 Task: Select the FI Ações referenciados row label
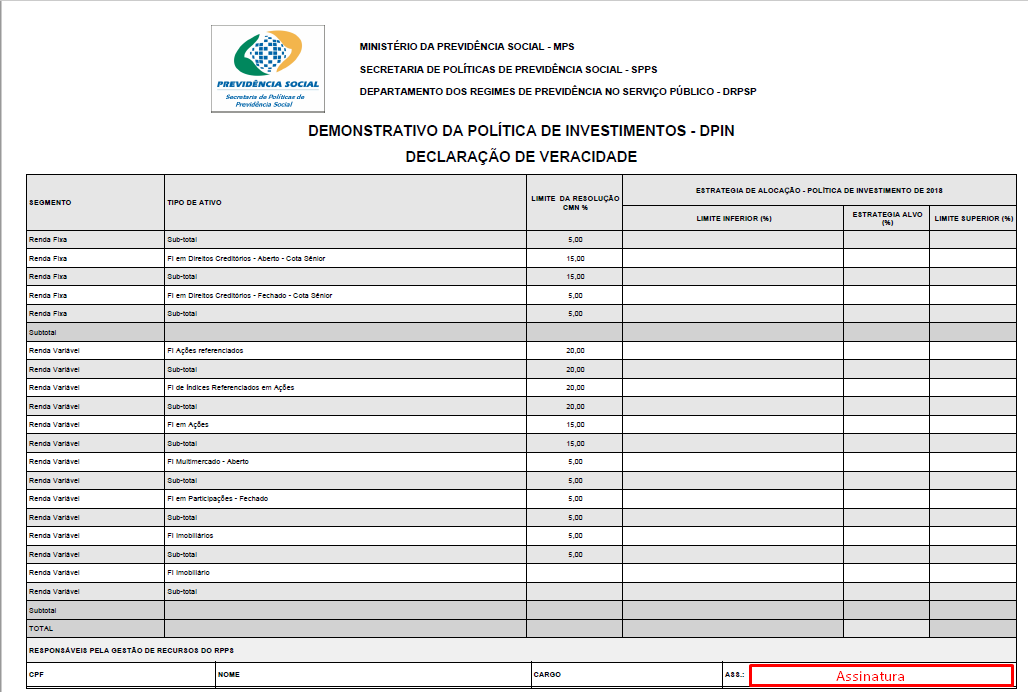click(205, 351)
